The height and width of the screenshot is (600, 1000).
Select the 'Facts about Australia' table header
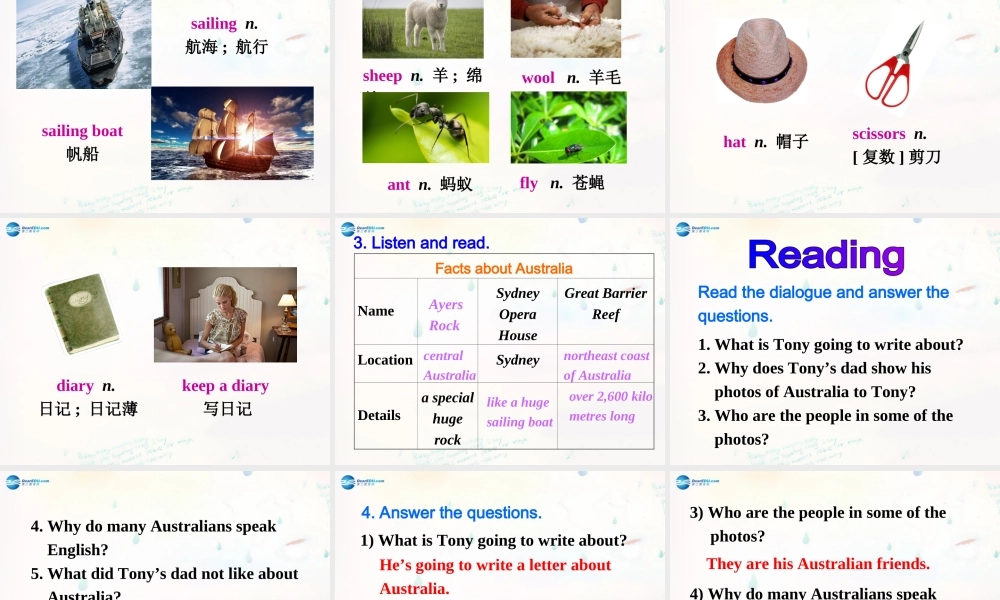[503, 267]
